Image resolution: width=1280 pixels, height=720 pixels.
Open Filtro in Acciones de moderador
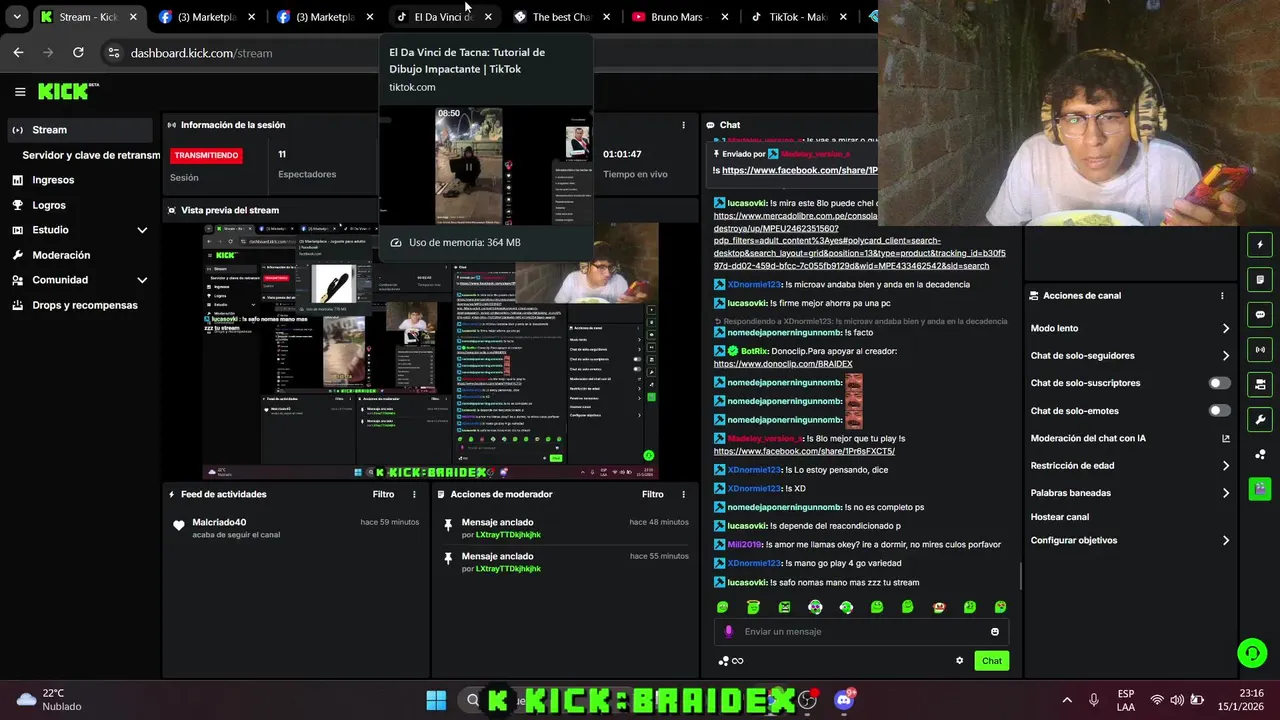click(652, 494)
